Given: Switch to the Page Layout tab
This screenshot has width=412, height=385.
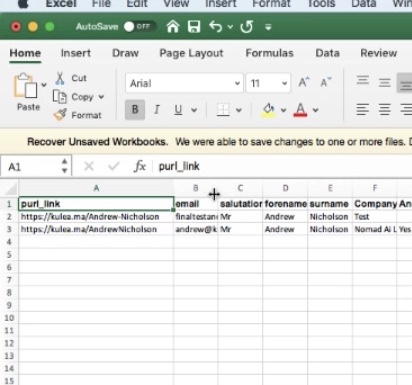Looking at the screenshot, I should [x=191, y=53].
